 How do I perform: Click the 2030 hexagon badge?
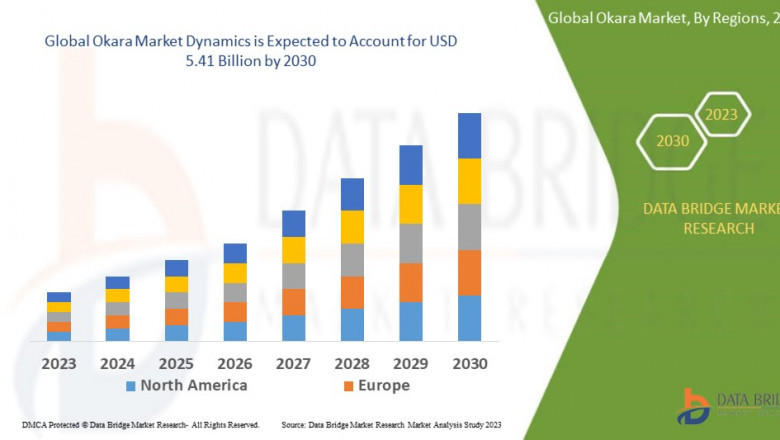point(672,142)
